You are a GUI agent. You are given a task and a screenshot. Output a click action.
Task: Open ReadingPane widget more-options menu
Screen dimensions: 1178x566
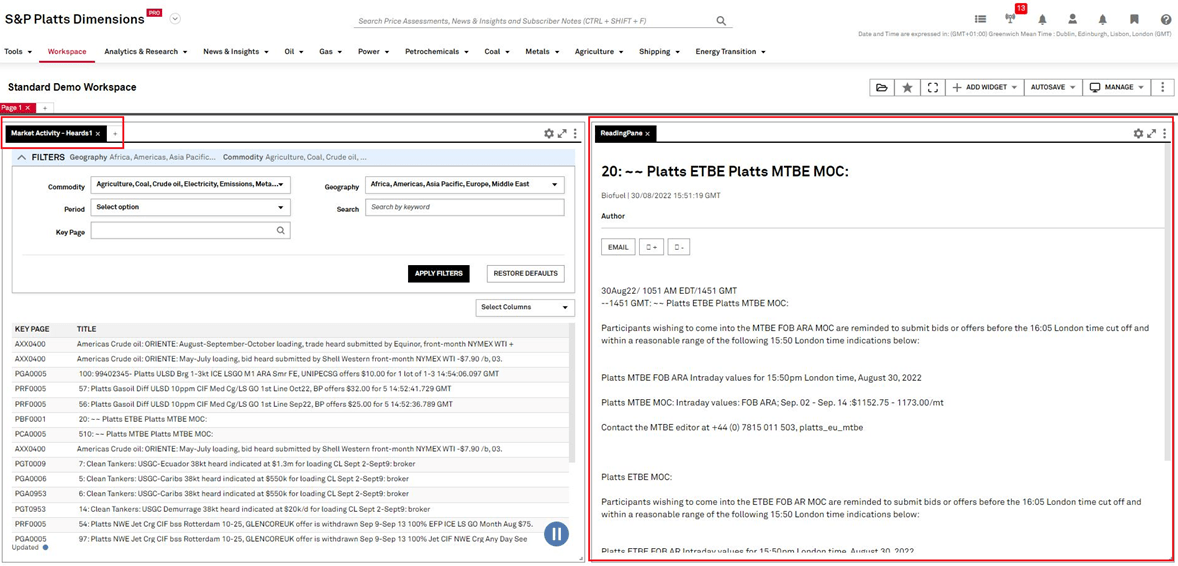(x=1164, y=133)
